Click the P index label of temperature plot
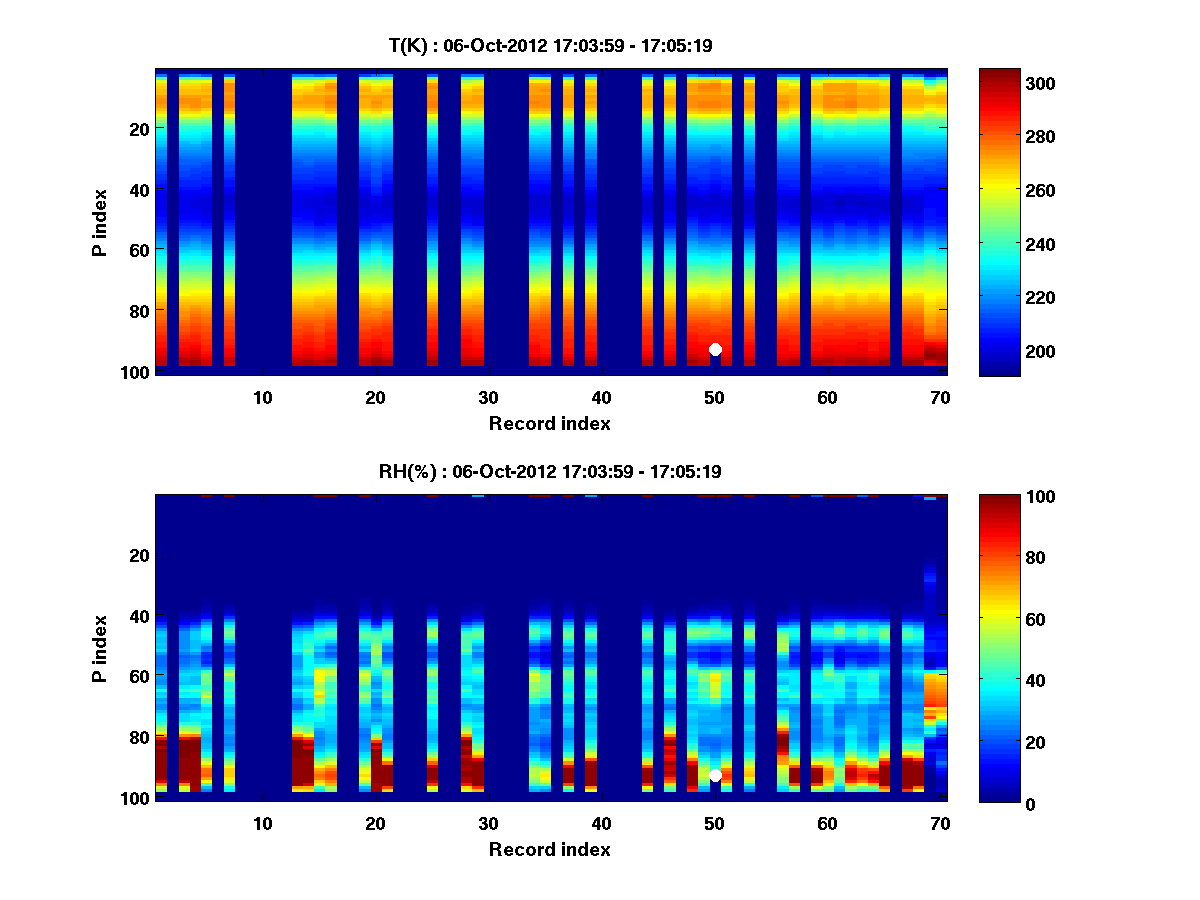1200x900 pixels. click(100, 222)
